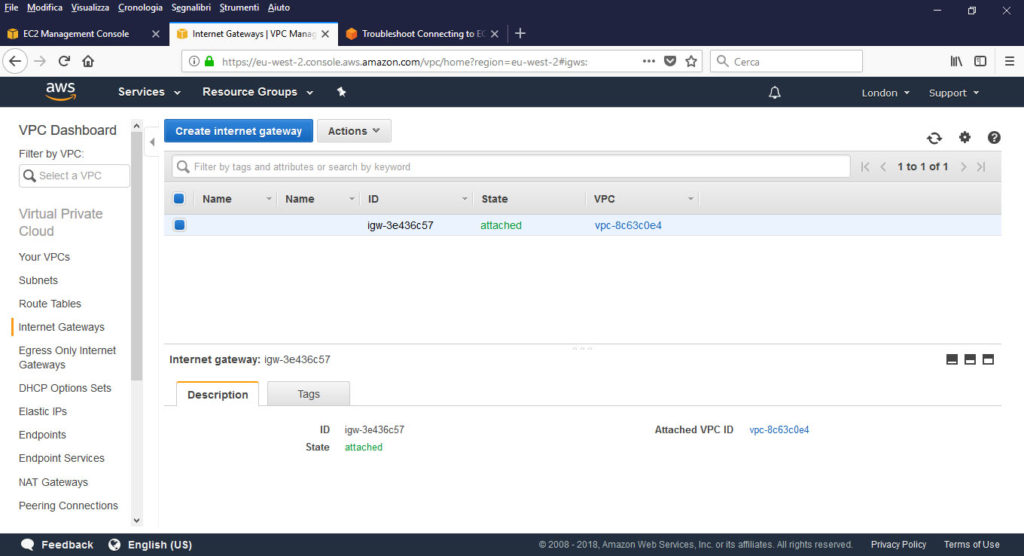Open the help question mark icon
1024x556 pixels.
click(x=994, y=137)
